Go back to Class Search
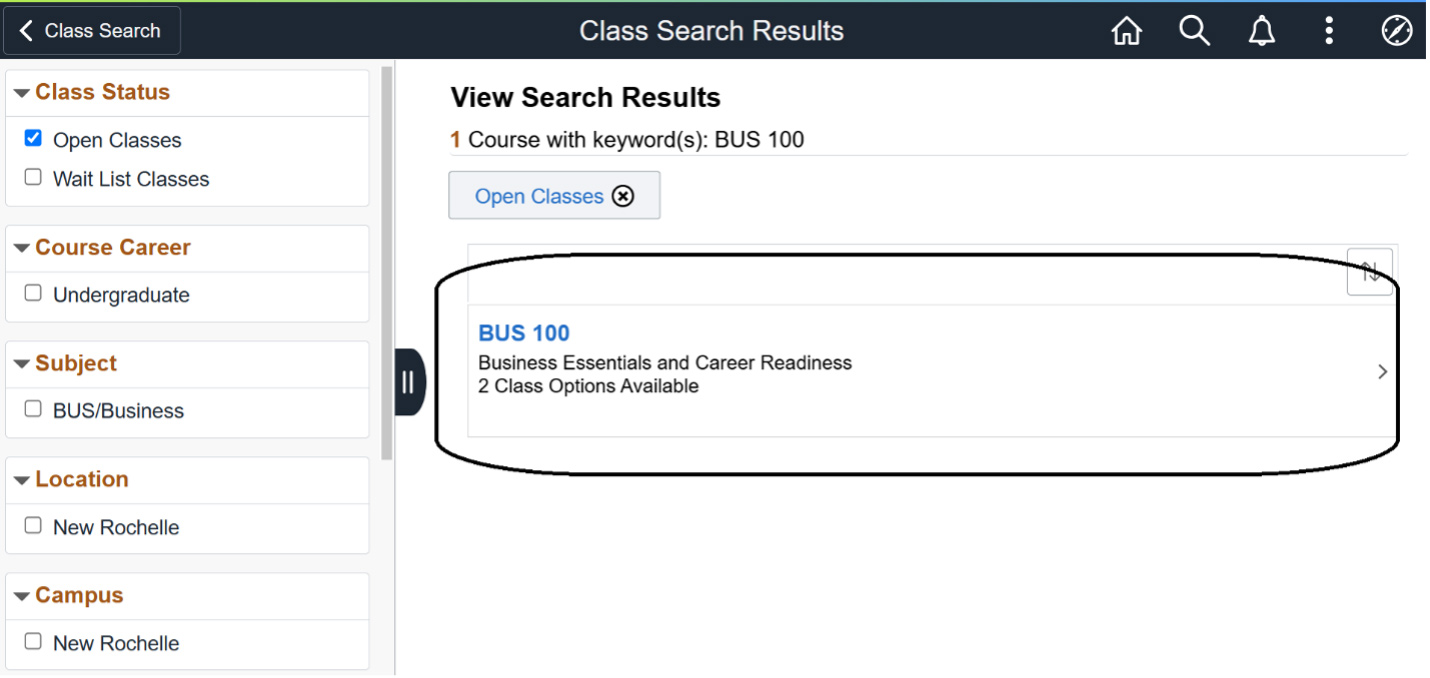The height and width of the screenshot is (678, 1430). pos(91,31)
